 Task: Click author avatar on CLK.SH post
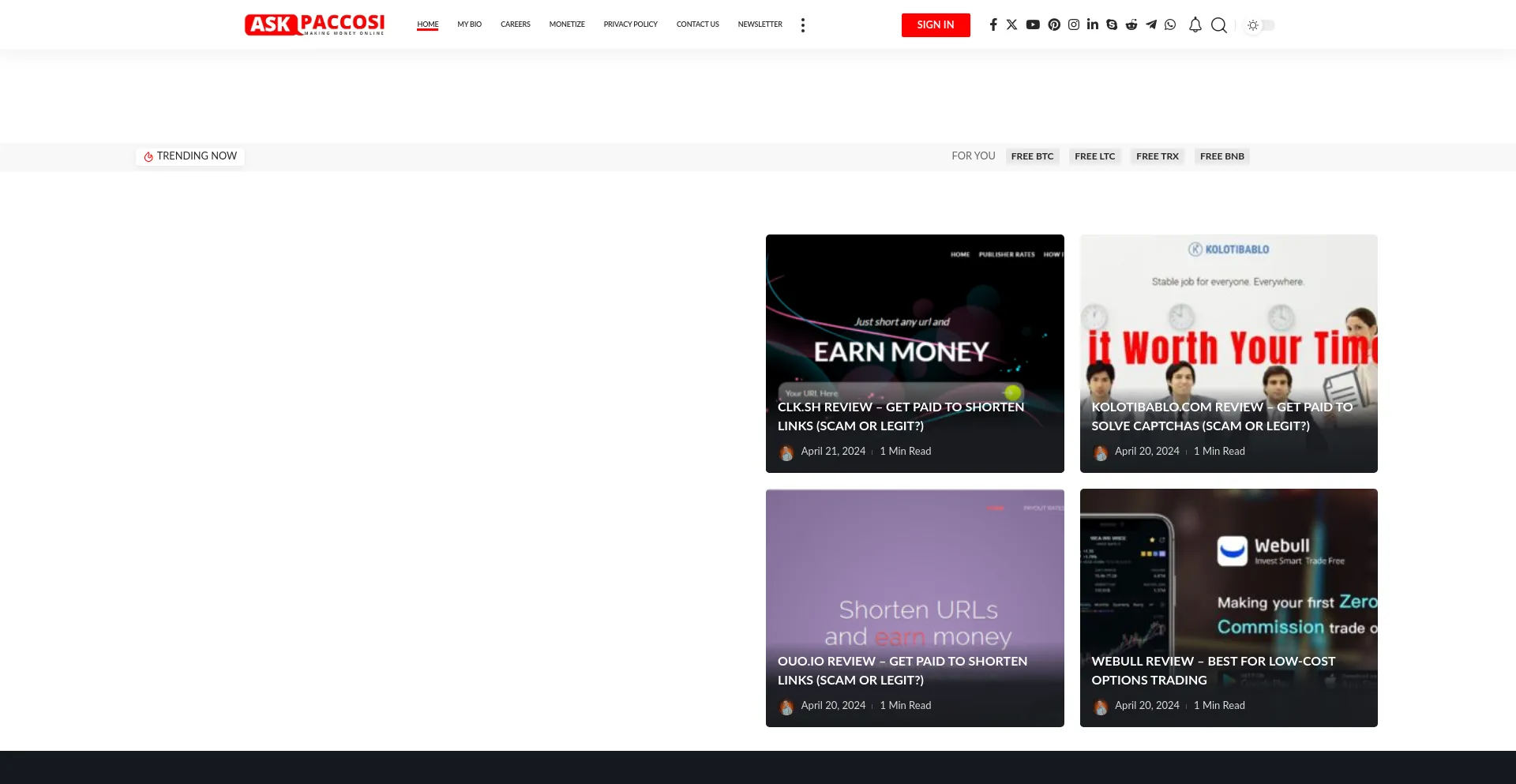pos(786,452)
